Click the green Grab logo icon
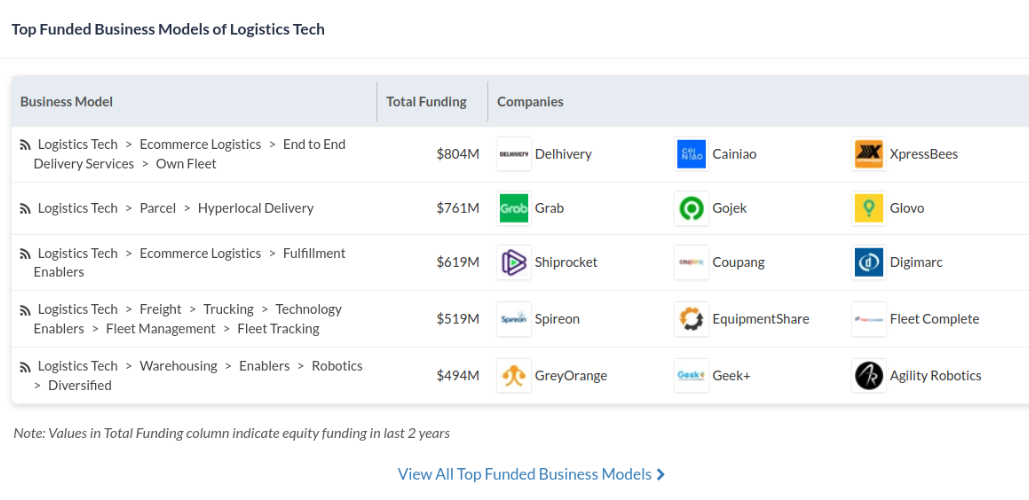 point(514,208)
